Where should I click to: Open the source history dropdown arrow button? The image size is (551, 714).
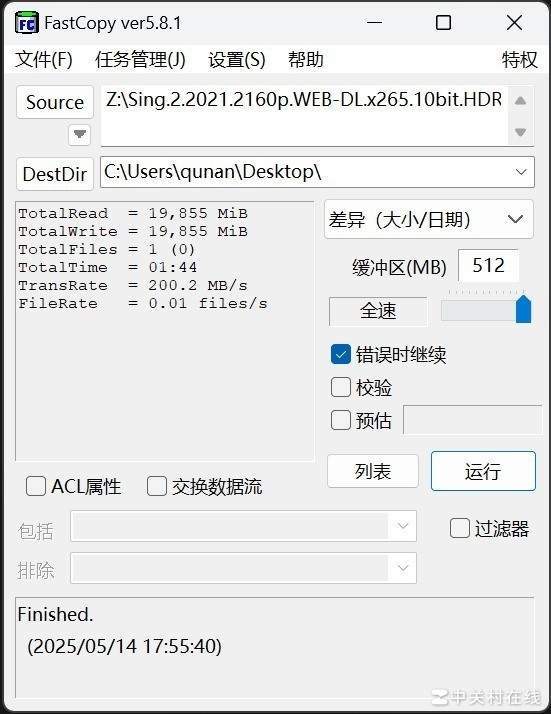click(x=80, y=134)
